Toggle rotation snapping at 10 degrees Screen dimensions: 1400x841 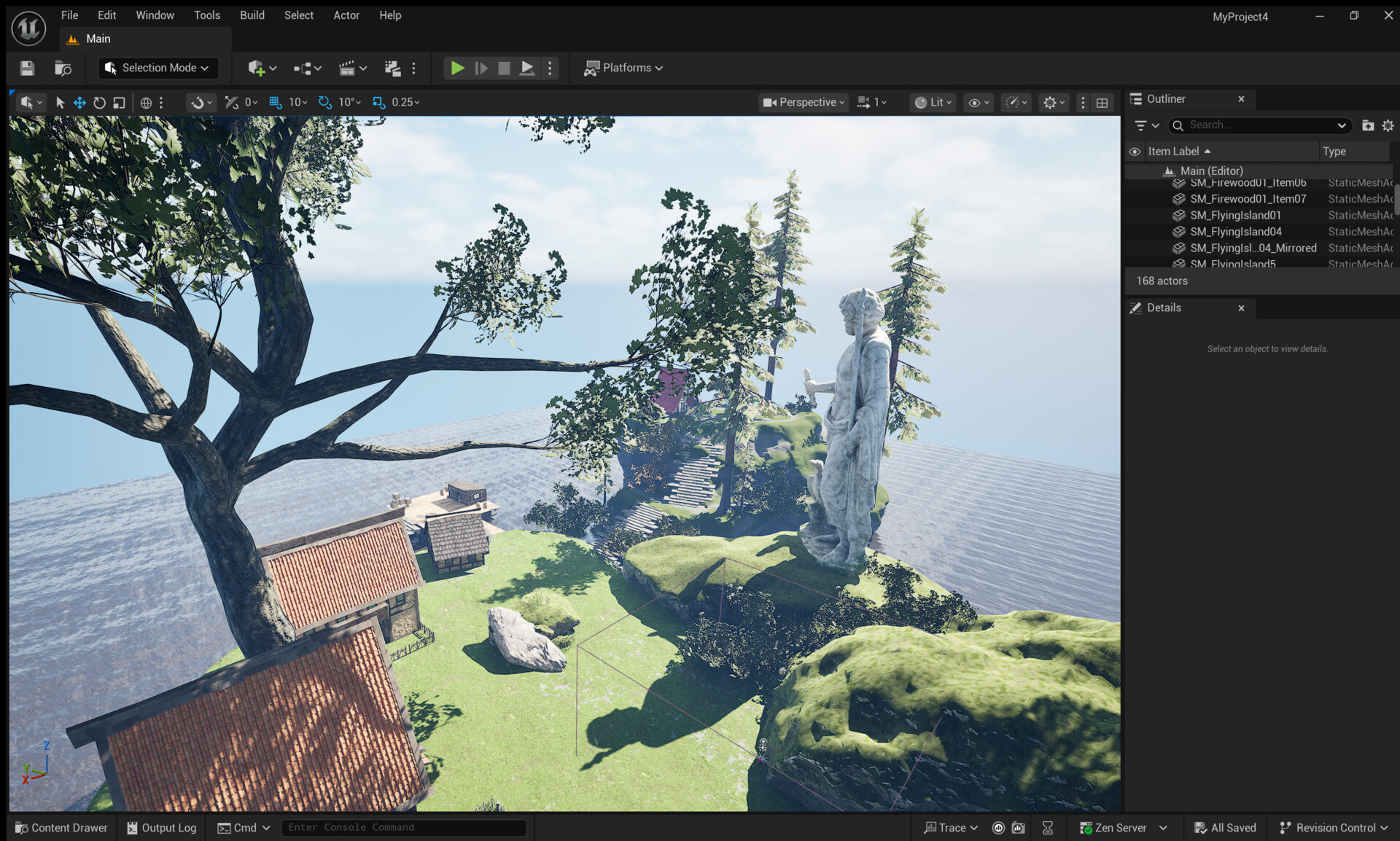(x=325, y=103)
